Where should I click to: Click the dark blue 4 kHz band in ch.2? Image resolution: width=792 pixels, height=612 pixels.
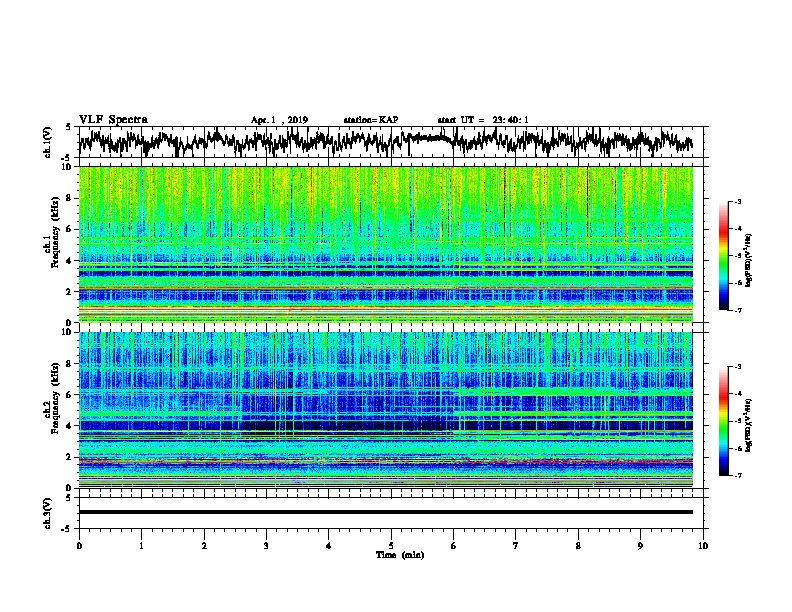(x=385, y=426)
